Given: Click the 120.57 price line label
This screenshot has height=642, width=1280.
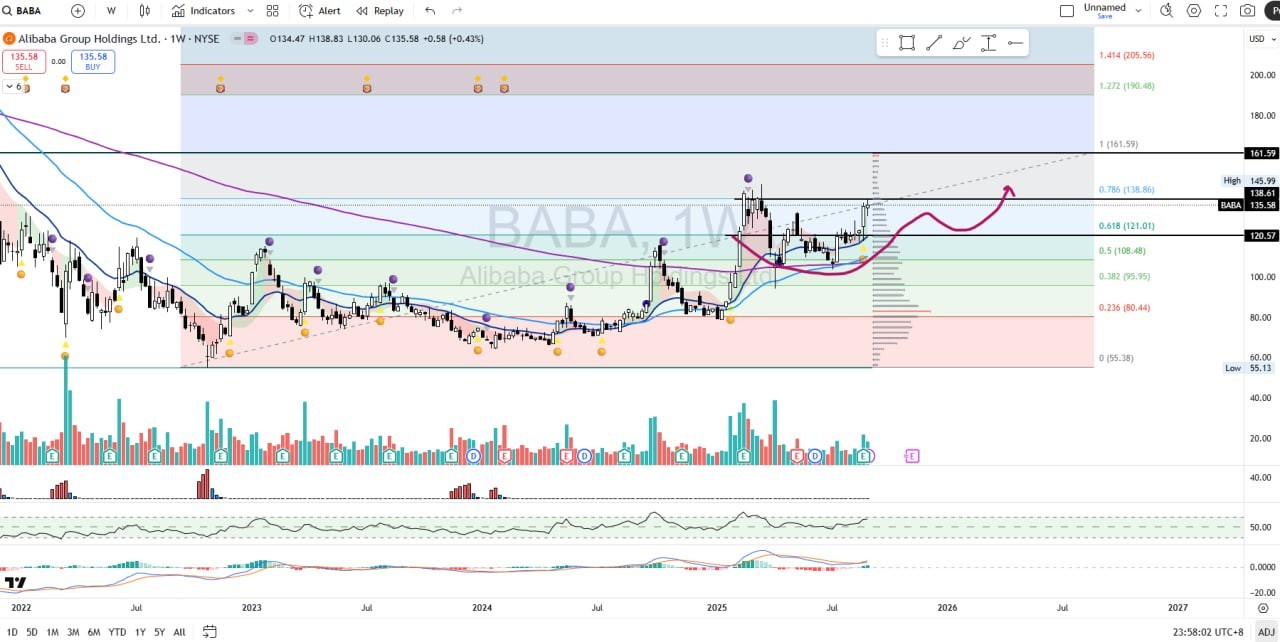Looking at the screenshot, I should pyautogui.click(x=1262, y=235).
